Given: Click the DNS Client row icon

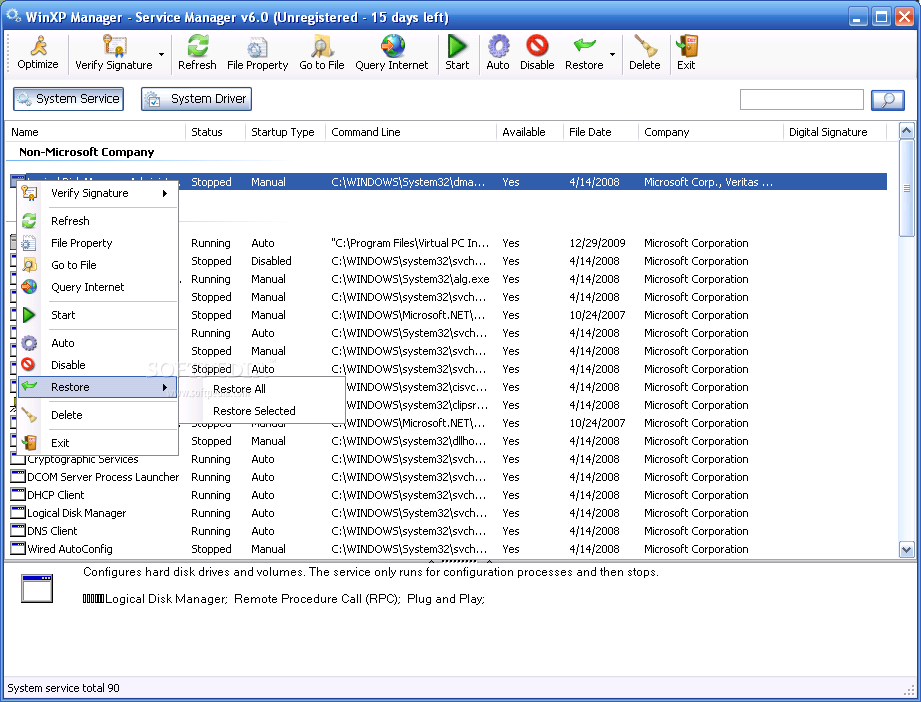Looking at the screenshot, I should click(x=18, y=530).
